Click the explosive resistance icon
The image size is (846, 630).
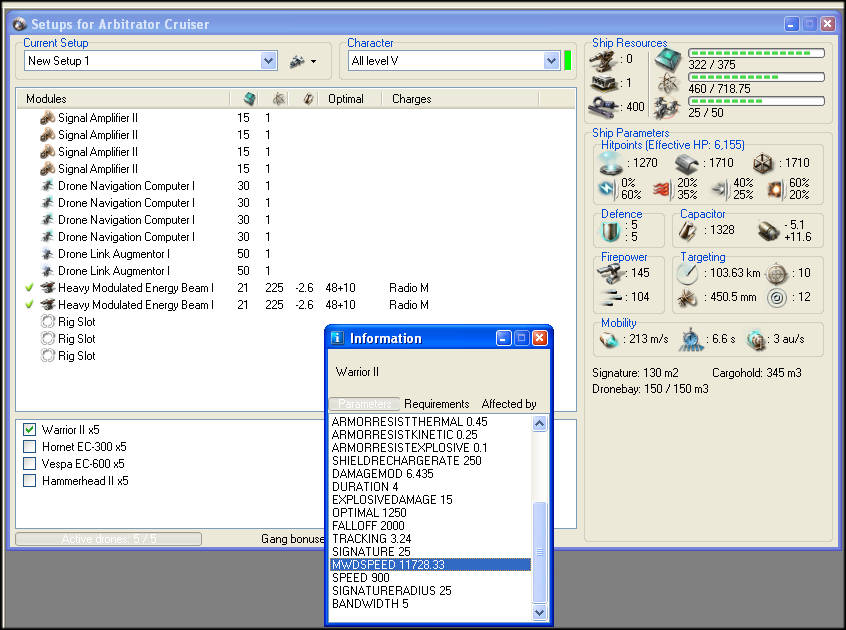[775, 189]
